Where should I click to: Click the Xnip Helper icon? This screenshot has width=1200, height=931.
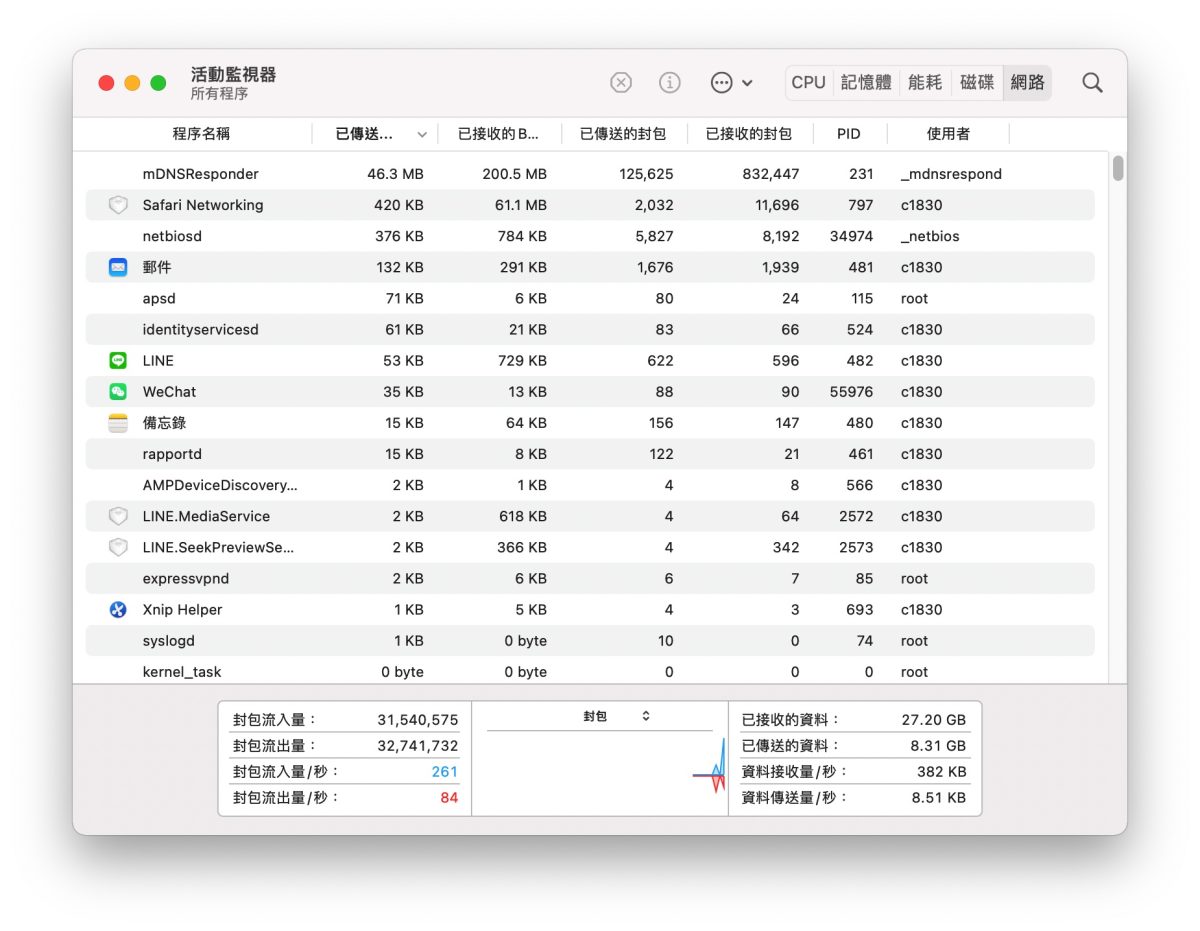(118, 610)
